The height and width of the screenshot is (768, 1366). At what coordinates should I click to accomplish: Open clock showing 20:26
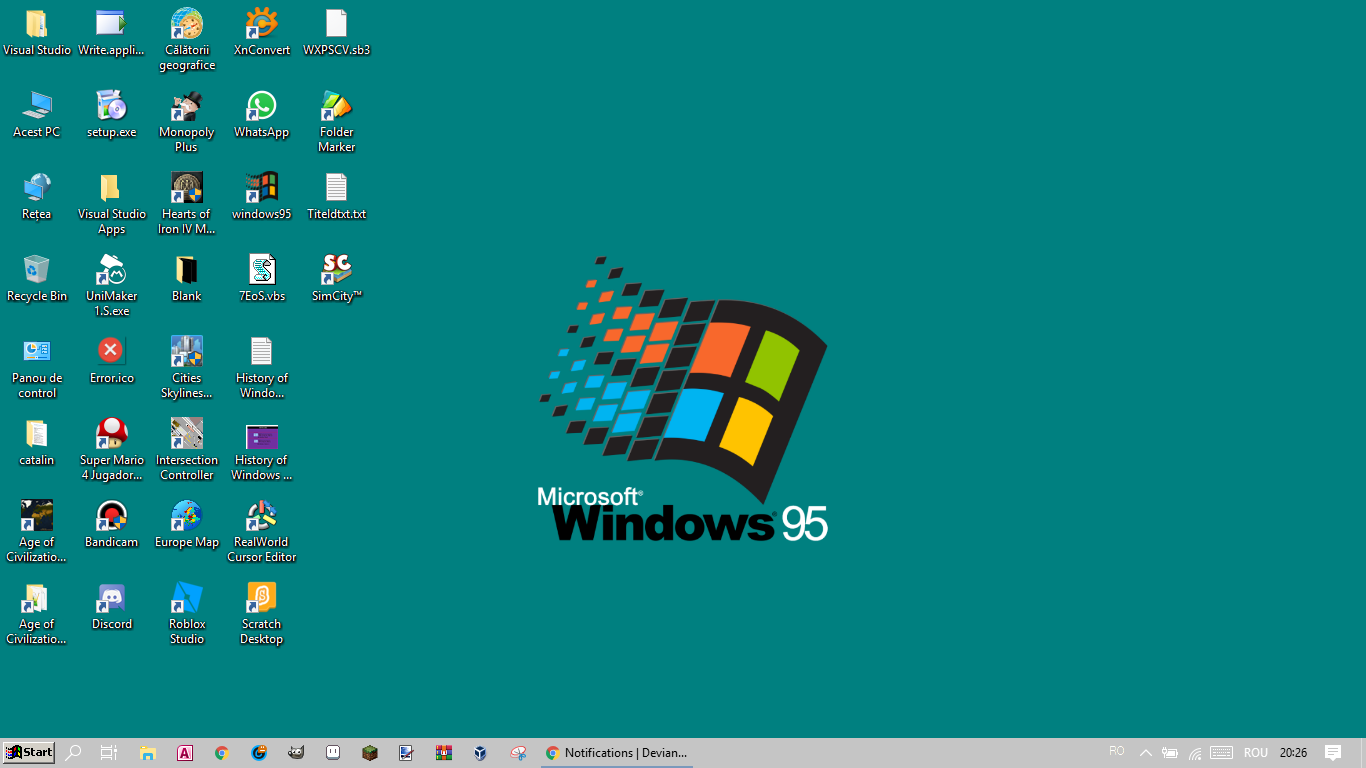(1293, 753)
